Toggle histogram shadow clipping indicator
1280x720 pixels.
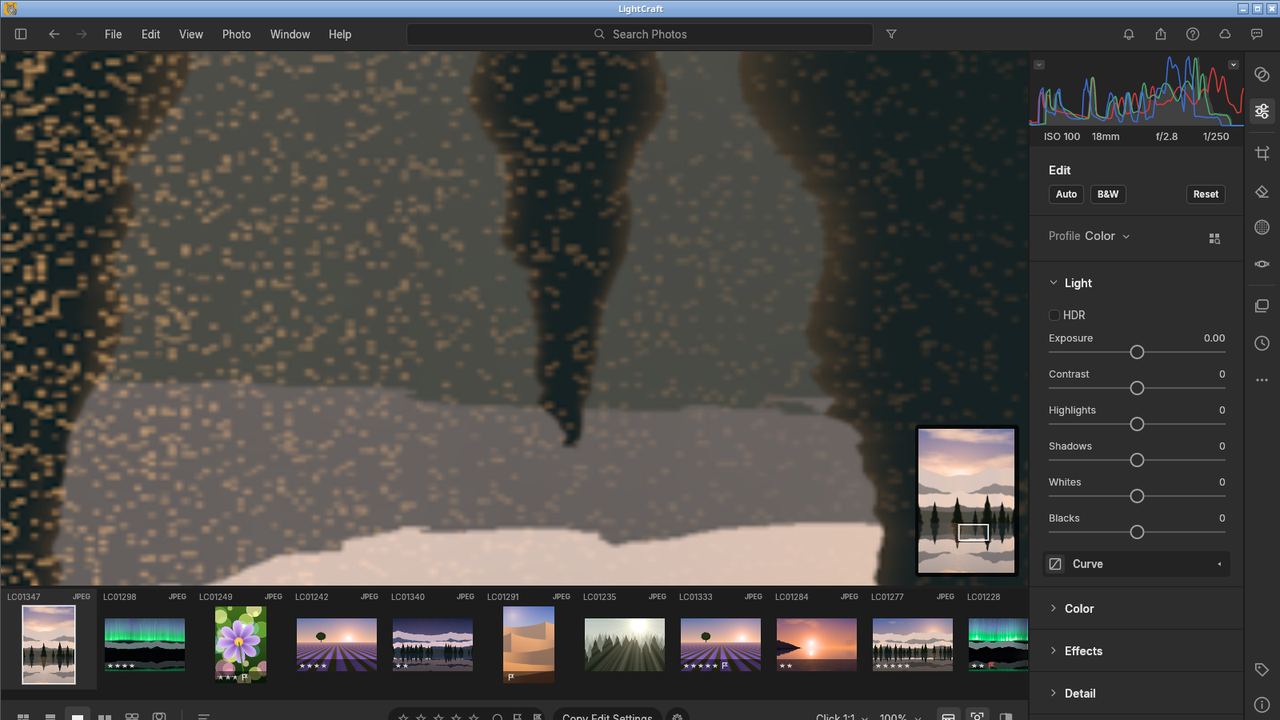[1039, 65]
